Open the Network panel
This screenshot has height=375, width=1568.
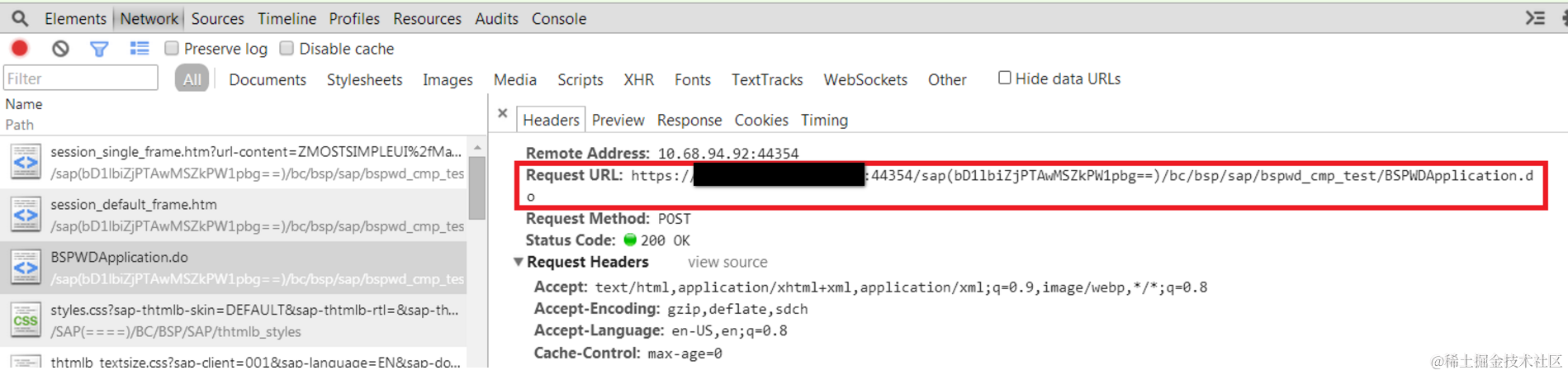click(x=149, y=18)
